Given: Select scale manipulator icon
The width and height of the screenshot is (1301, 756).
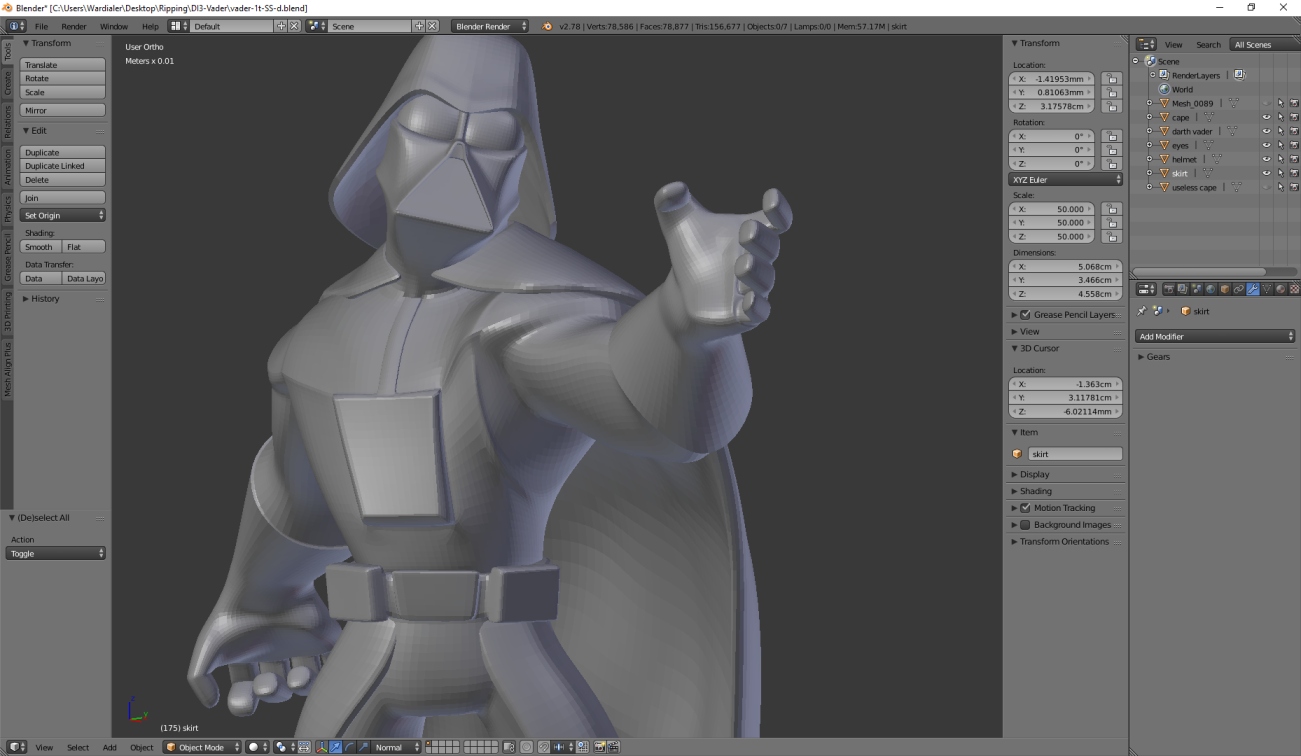Looking at the screenshot, I should [x=363, y=747].
